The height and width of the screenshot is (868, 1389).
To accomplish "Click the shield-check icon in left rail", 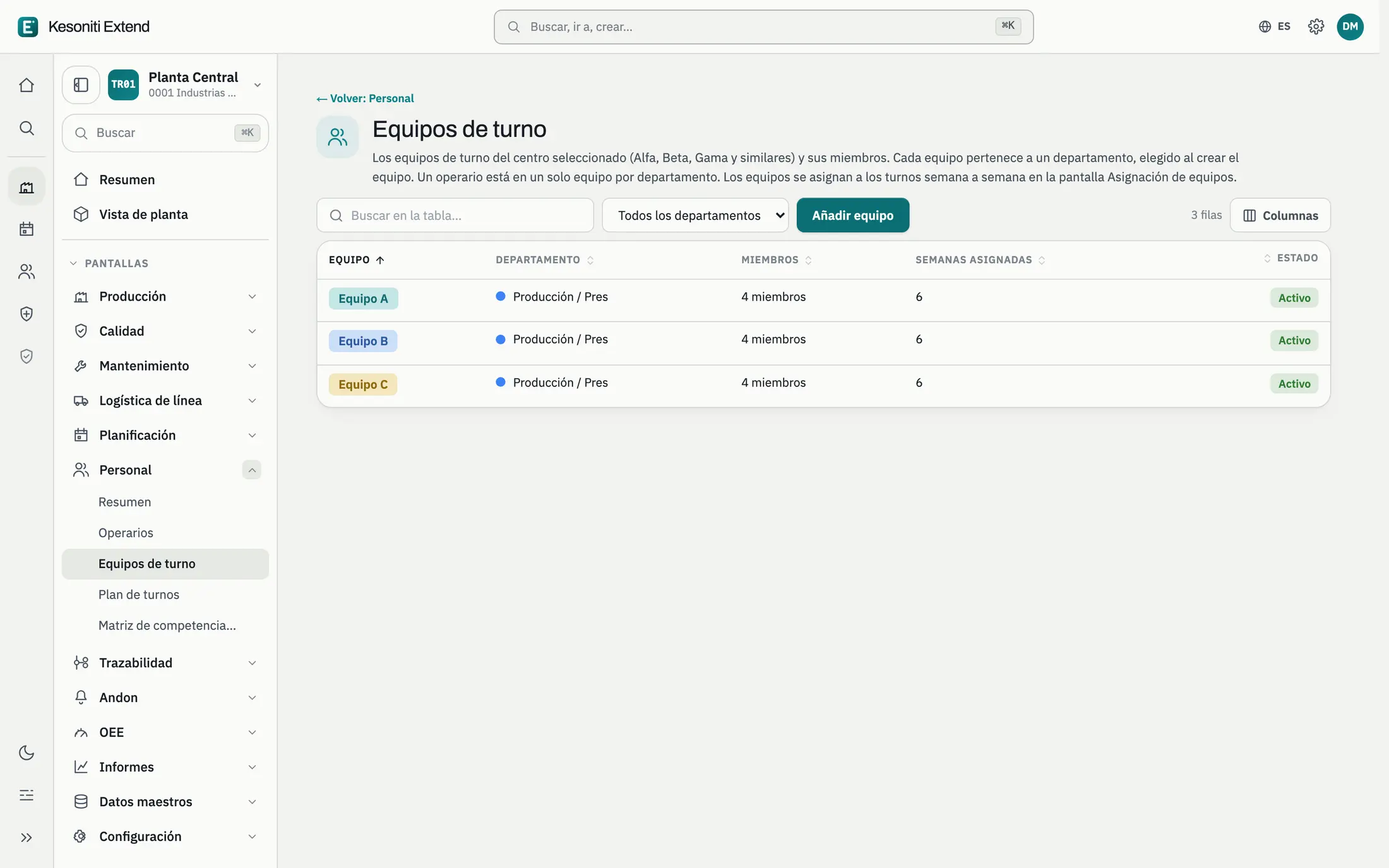I will tap(27, 357).
